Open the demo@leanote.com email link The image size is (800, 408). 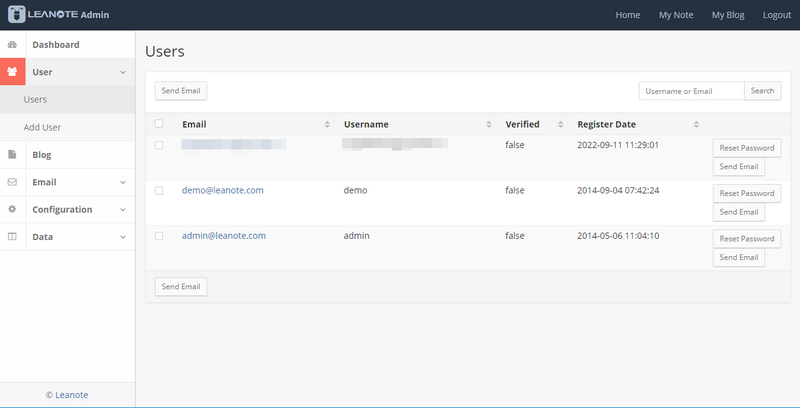pos(222,190)
